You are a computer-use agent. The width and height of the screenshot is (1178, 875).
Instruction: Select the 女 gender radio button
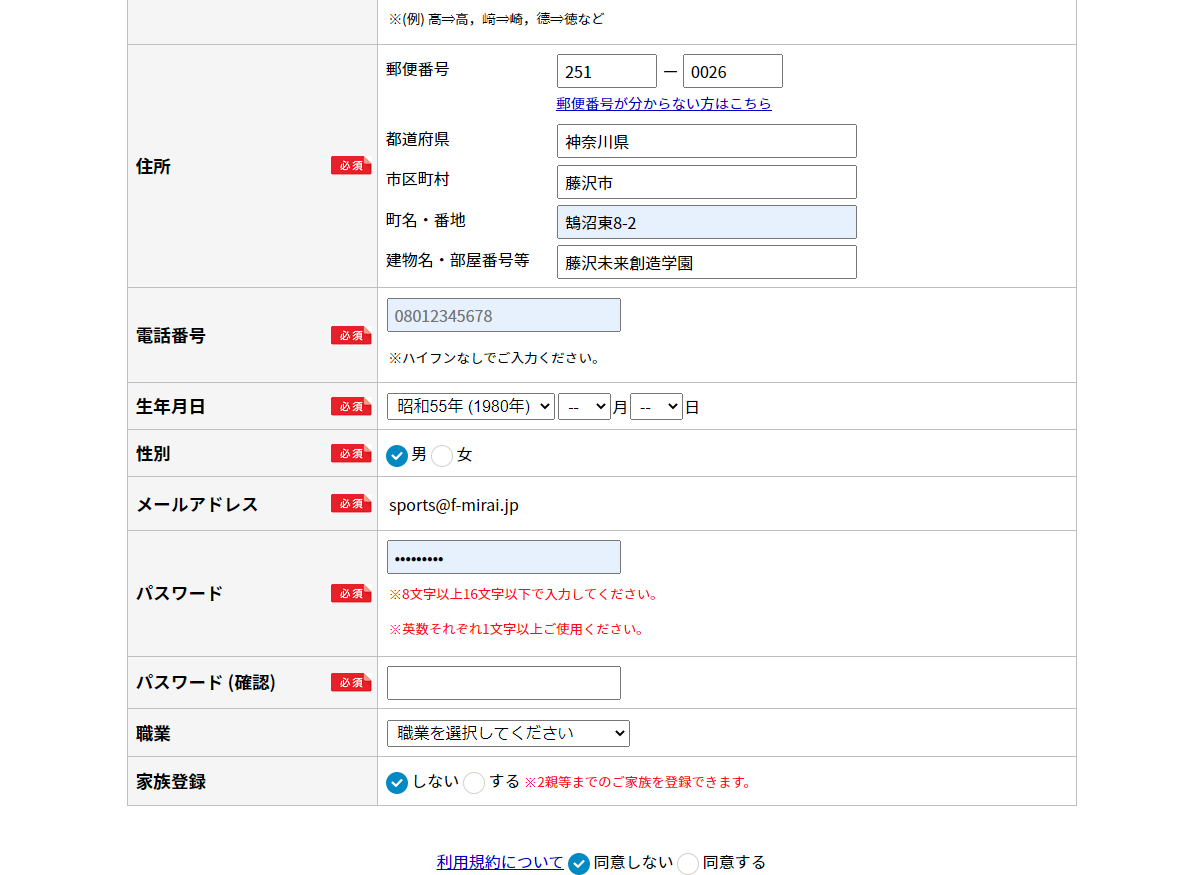442,455
